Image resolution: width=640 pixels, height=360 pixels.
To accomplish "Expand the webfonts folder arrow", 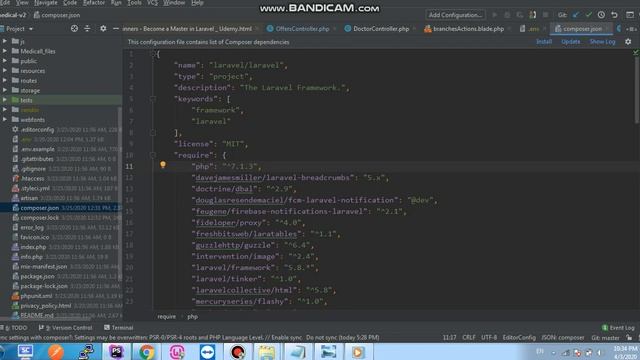I will 4,120.
